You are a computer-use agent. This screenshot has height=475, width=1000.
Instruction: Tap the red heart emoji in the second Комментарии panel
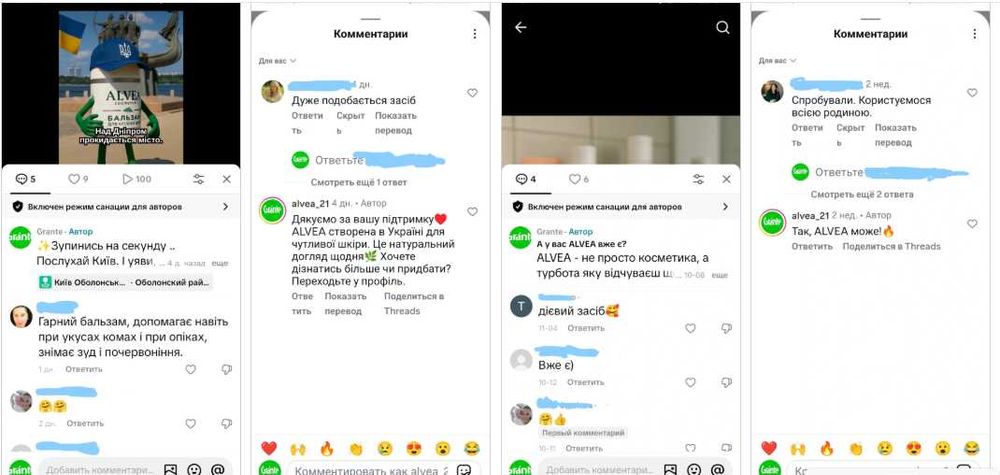pos(768,448)
